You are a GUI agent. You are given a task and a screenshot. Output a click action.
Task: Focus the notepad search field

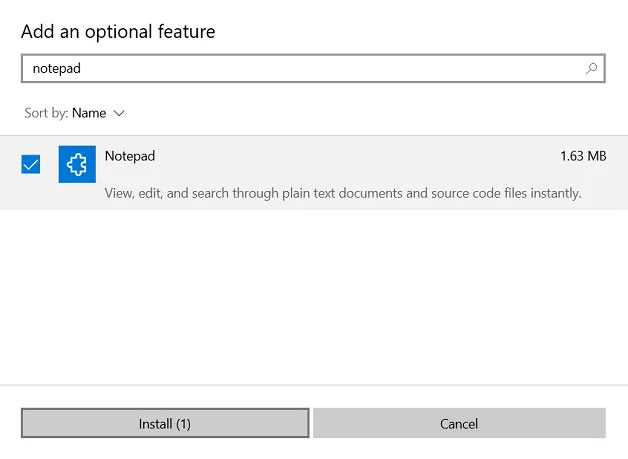pos(313,68)
